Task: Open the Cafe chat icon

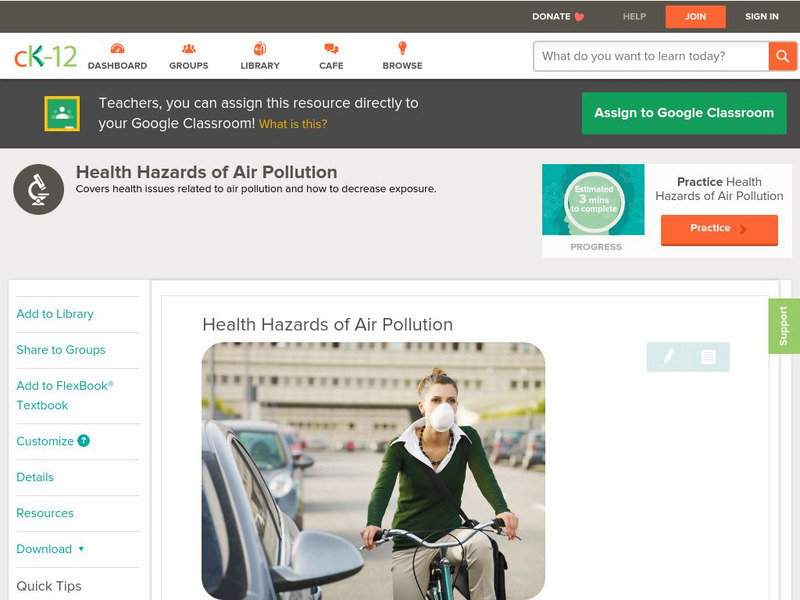Action: coord(331,50)
